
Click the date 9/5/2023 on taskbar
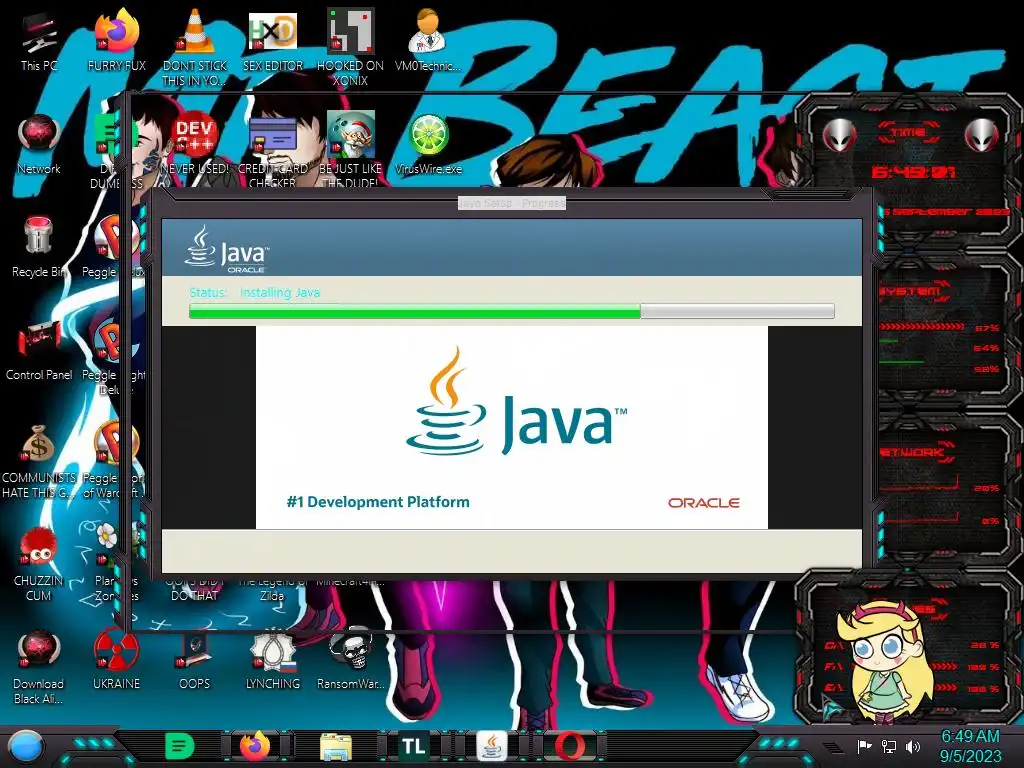970,756
